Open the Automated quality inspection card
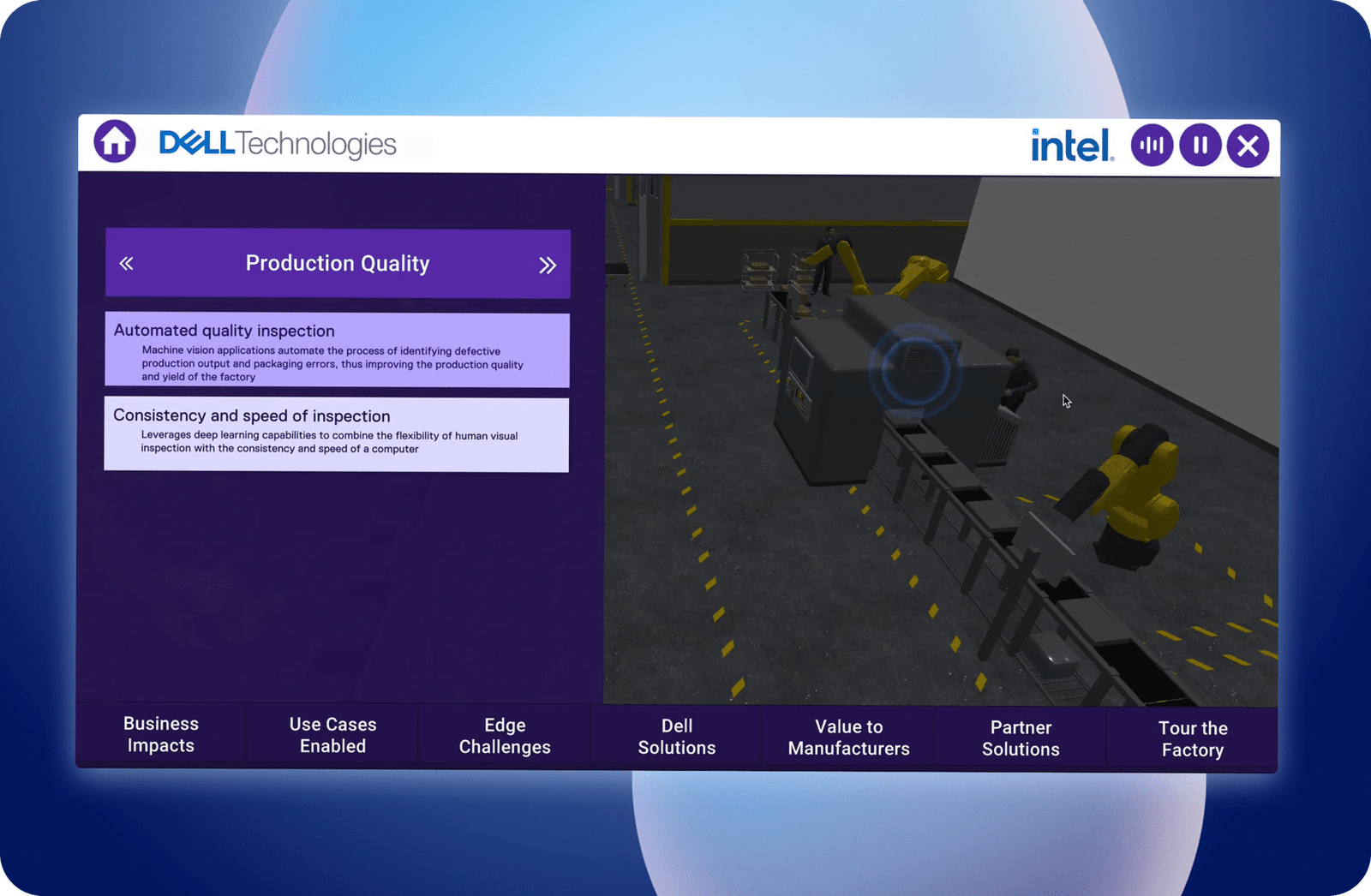 click(337, 350)
